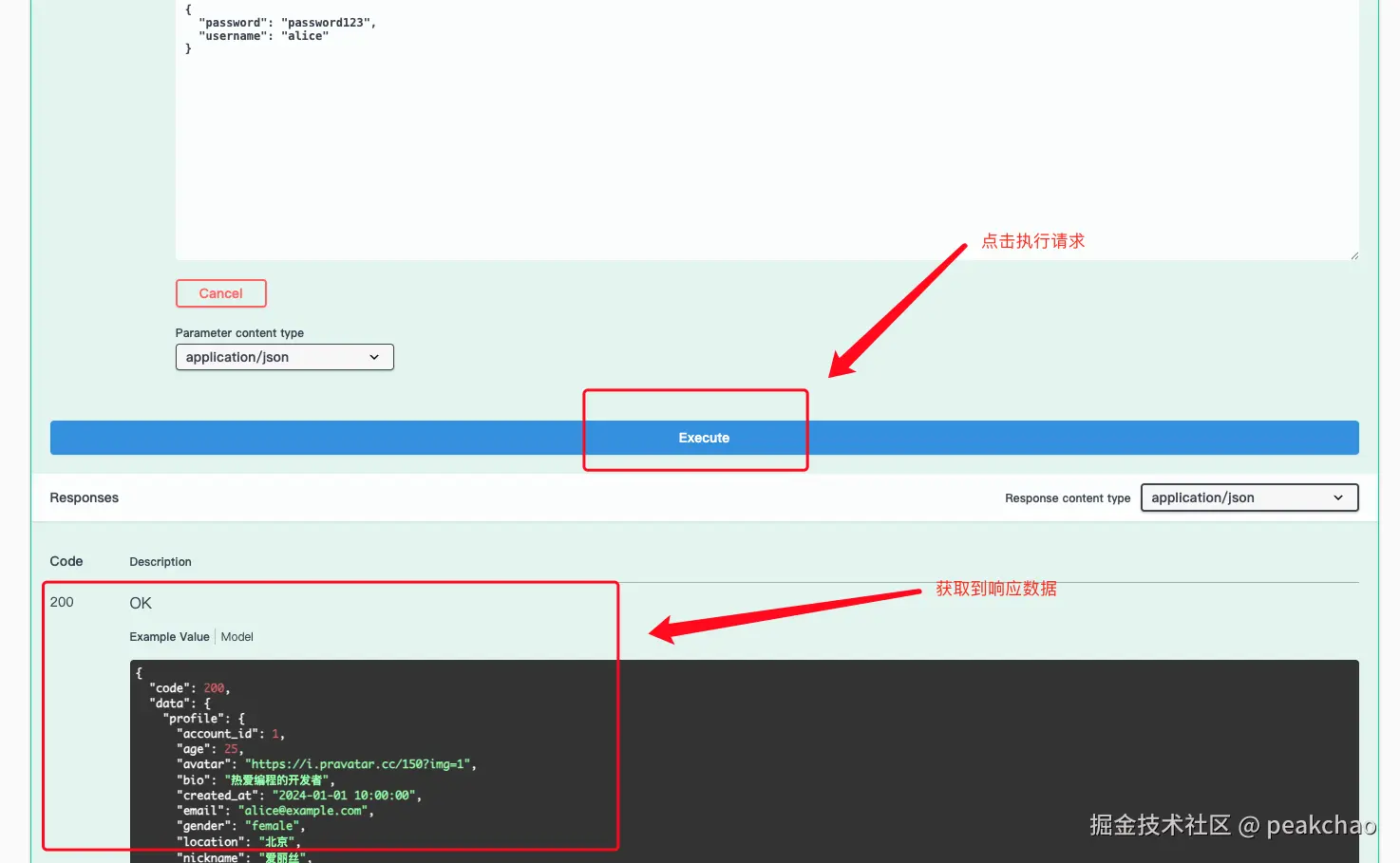The image size is (1400, 863).
Task: Click the created_at timestamp value
Action: pos(346,796)
